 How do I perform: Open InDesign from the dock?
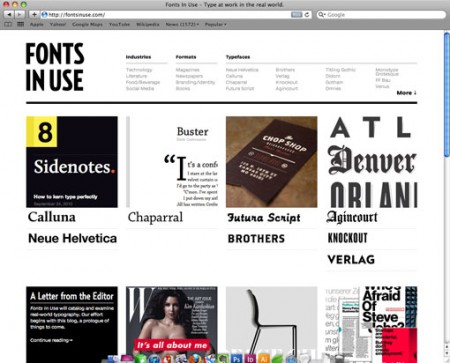[x=250, y=359]
